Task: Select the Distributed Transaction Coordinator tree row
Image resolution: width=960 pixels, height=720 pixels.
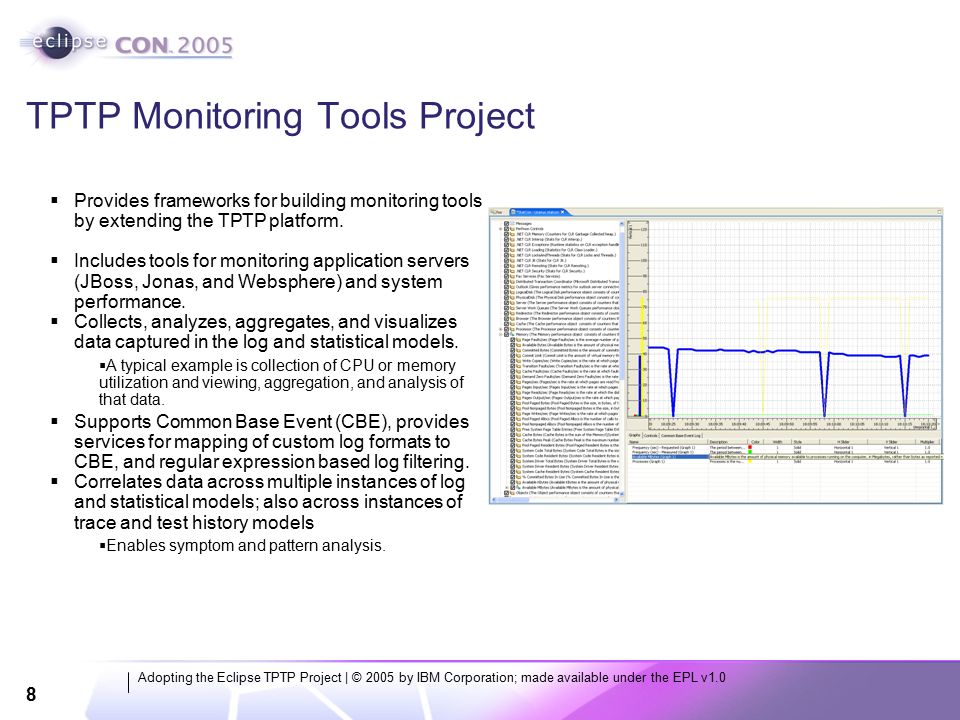Action: [x=567, y=282]
